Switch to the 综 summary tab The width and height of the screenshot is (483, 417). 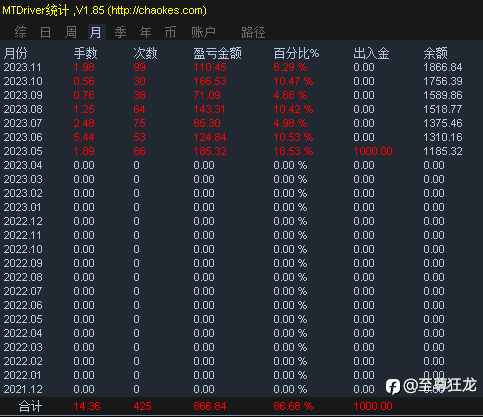[20, 32]
